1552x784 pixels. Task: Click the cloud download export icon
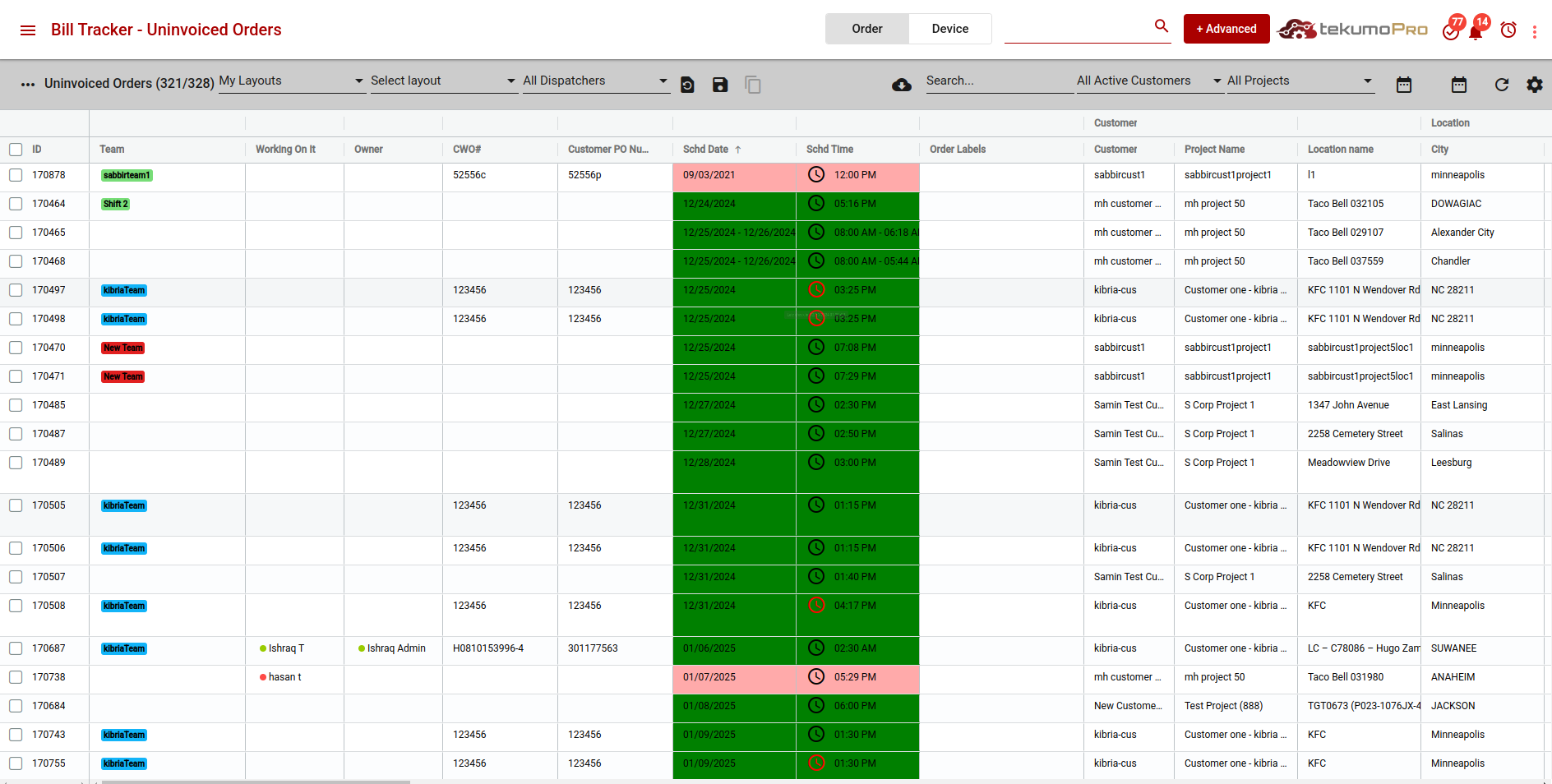point(902,85)
